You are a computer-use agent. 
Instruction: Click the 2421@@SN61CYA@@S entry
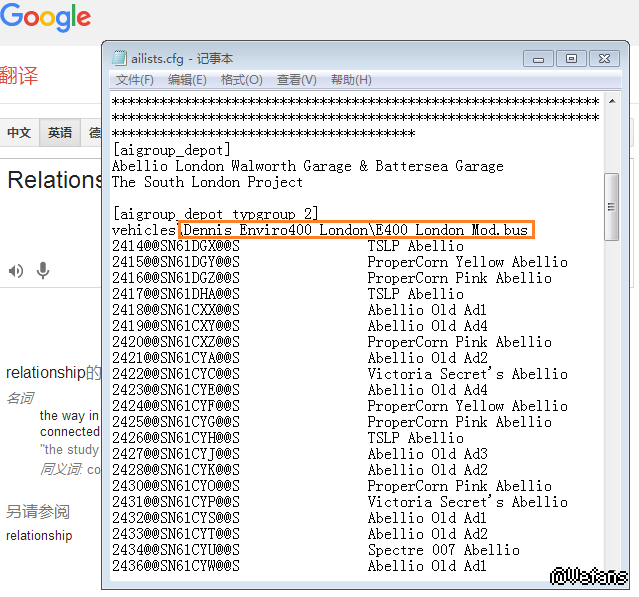(176, 358)
